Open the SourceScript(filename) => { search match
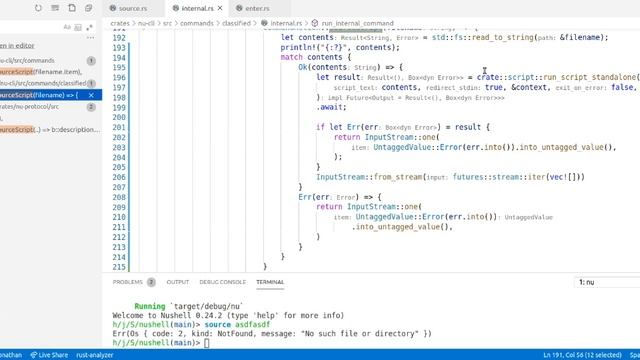Image resolution: width=640 pixels, height=360 pixels. click(39, 95)
